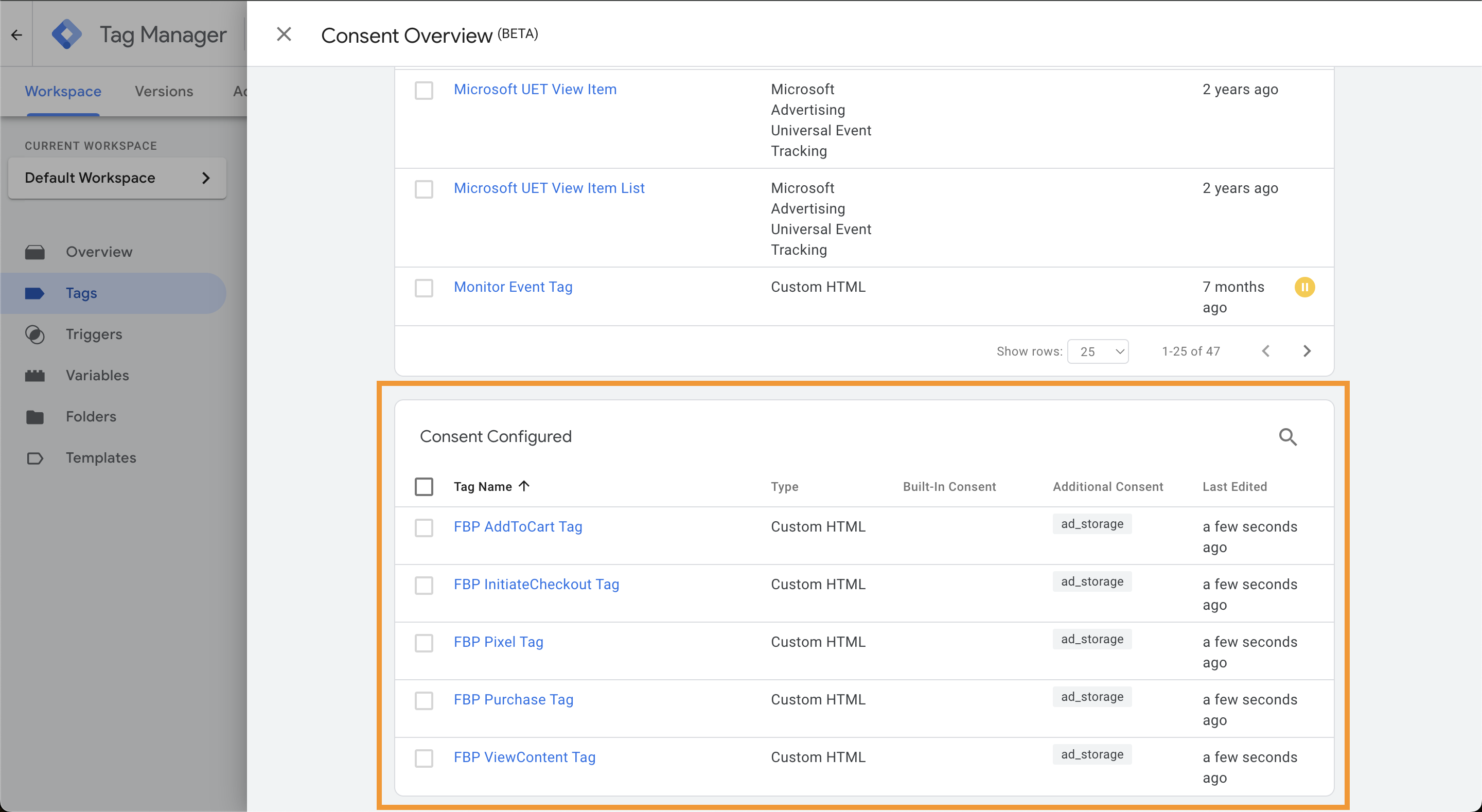1482x812 pixels.
Task: Click the Additional Consent column header
Action: click(x=1107, y=486)
